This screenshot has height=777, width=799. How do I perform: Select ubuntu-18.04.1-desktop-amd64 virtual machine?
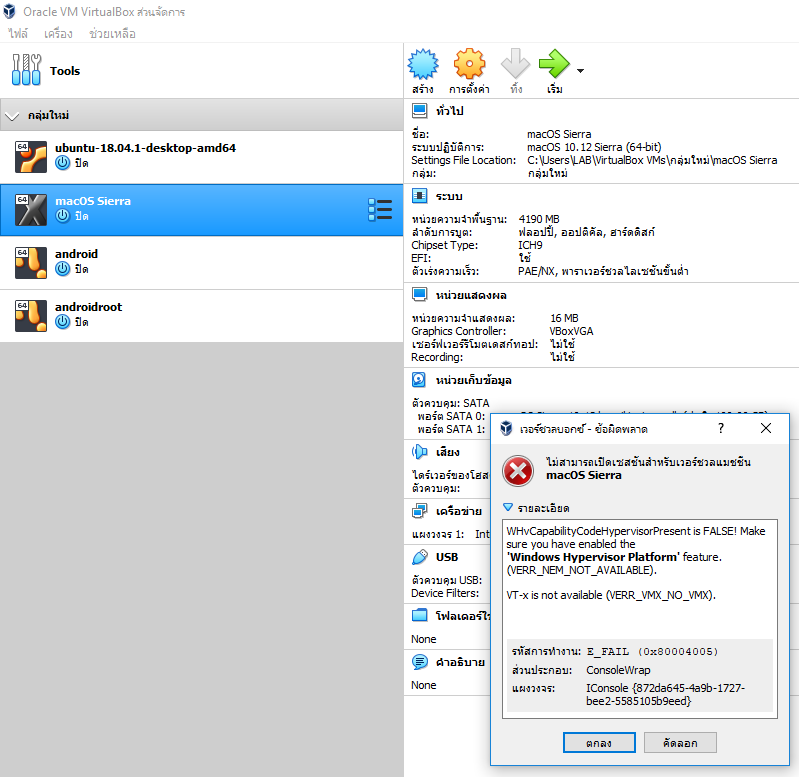pyautogui.click(x=145, y=148)
